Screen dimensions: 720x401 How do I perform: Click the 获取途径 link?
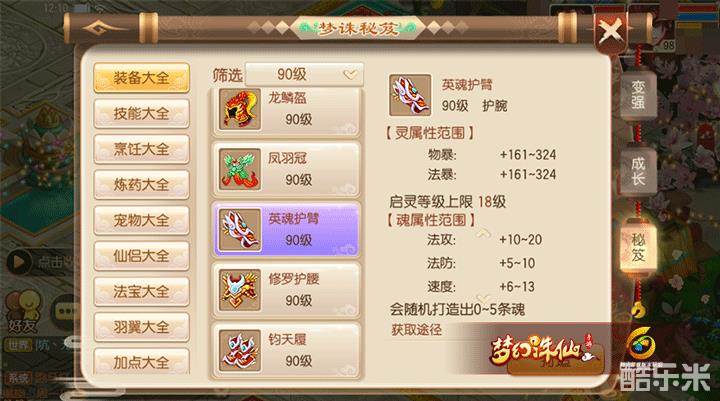point(416,330)
